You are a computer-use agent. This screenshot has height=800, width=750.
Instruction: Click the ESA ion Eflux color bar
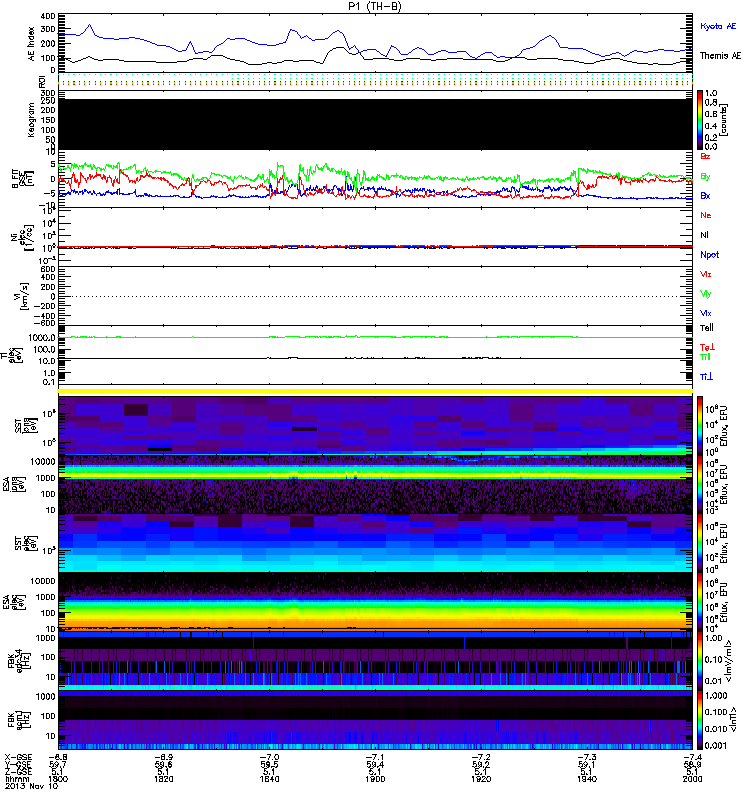pos(700,484)
